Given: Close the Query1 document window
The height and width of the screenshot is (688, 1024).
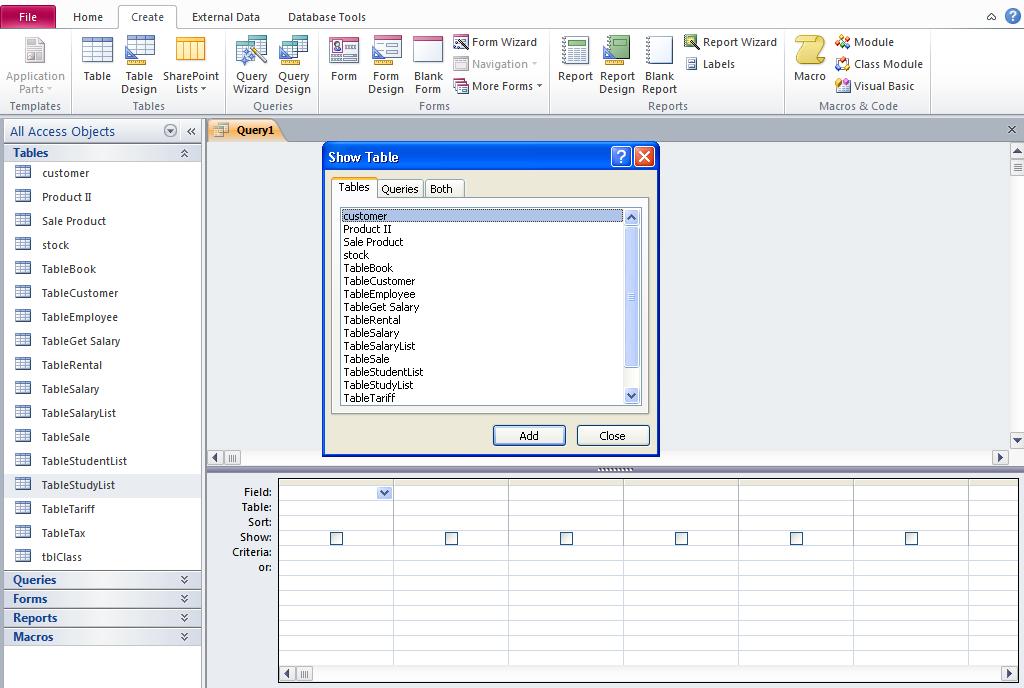Looking at the screenshot, I should click(x=1012, y=130).
